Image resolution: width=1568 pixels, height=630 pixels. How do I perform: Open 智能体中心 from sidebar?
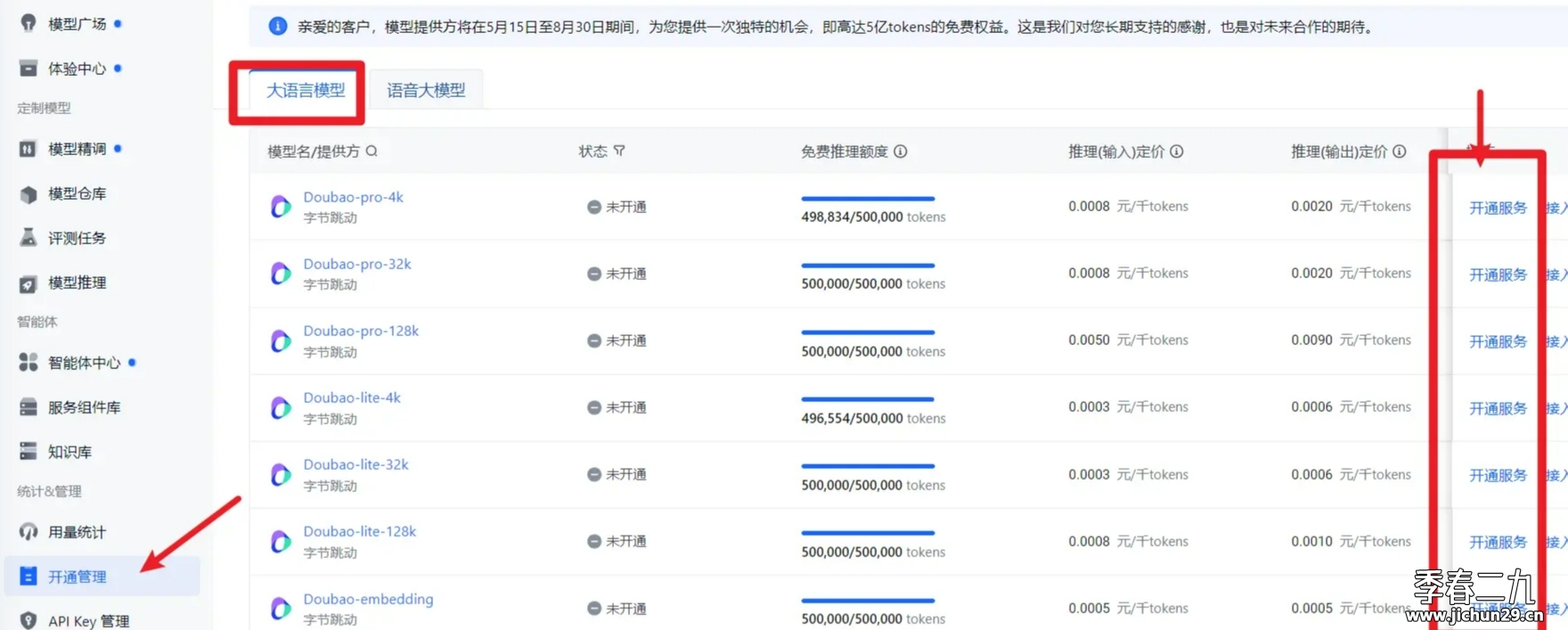tap(84, 363)
